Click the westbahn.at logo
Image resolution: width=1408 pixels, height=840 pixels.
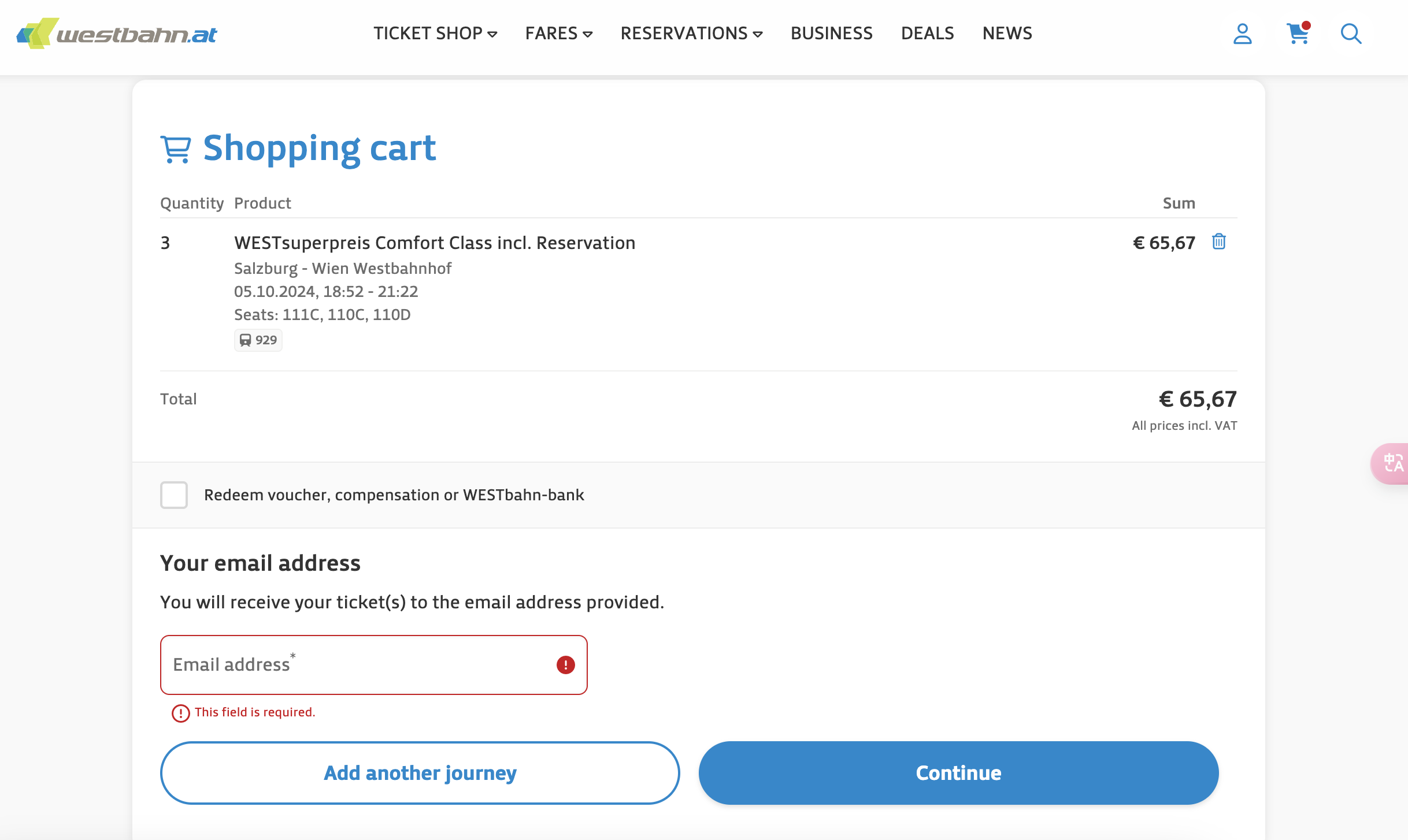(x=117, y=34)
